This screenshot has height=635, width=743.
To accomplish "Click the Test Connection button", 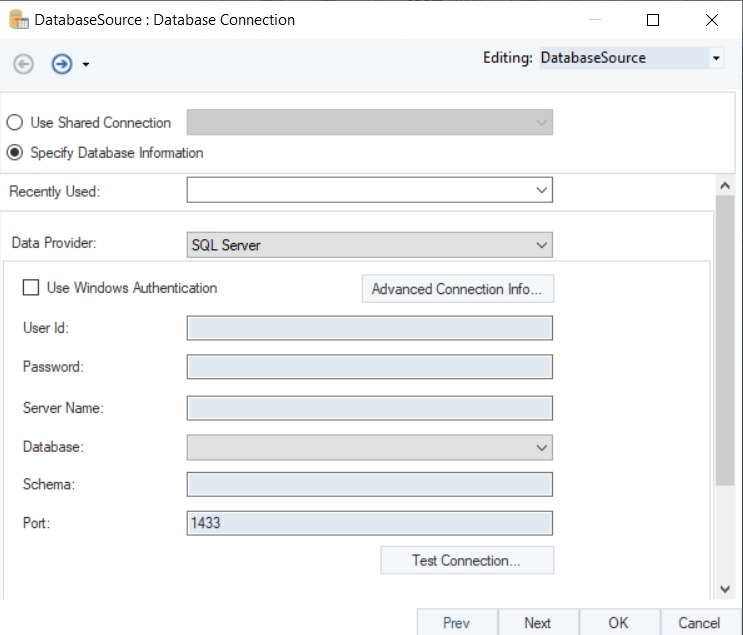I will pyautogui.click(x=466, y=560).
